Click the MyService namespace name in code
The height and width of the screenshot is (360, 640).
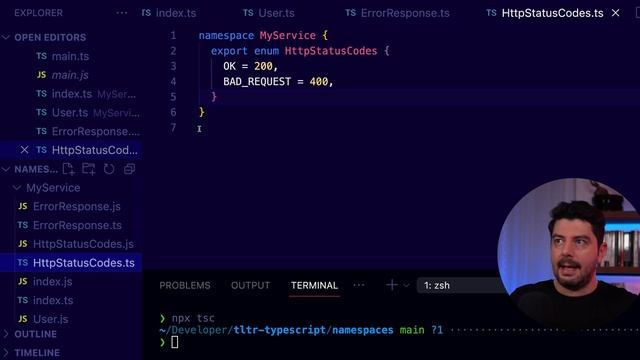pyautogui.click(x=288, y=36)
